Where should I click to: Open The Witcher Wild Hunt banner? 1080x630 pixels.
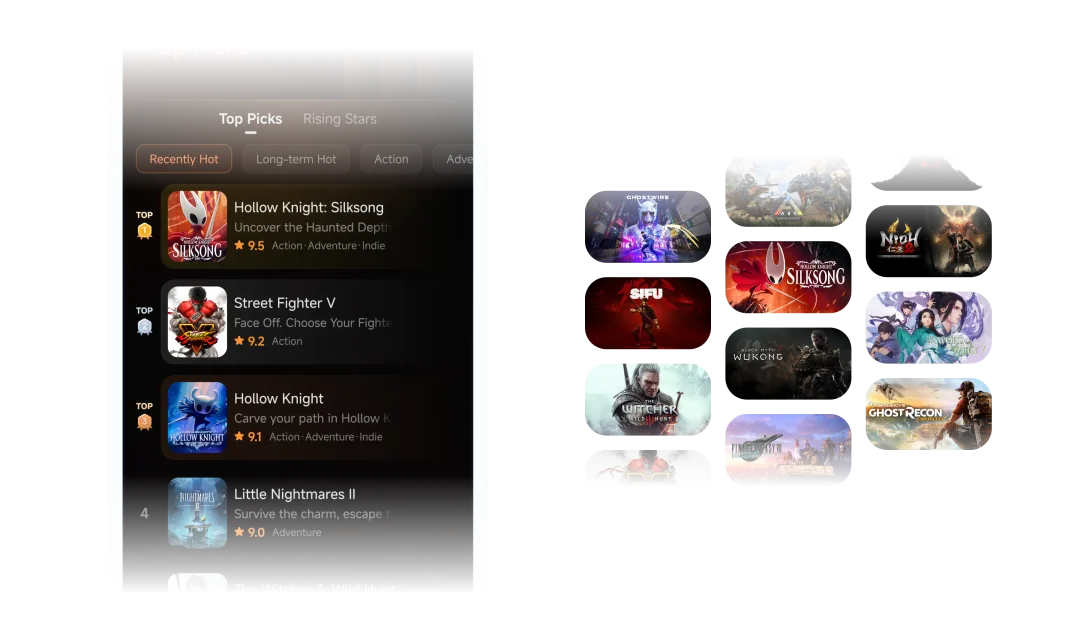pos(647,399)
